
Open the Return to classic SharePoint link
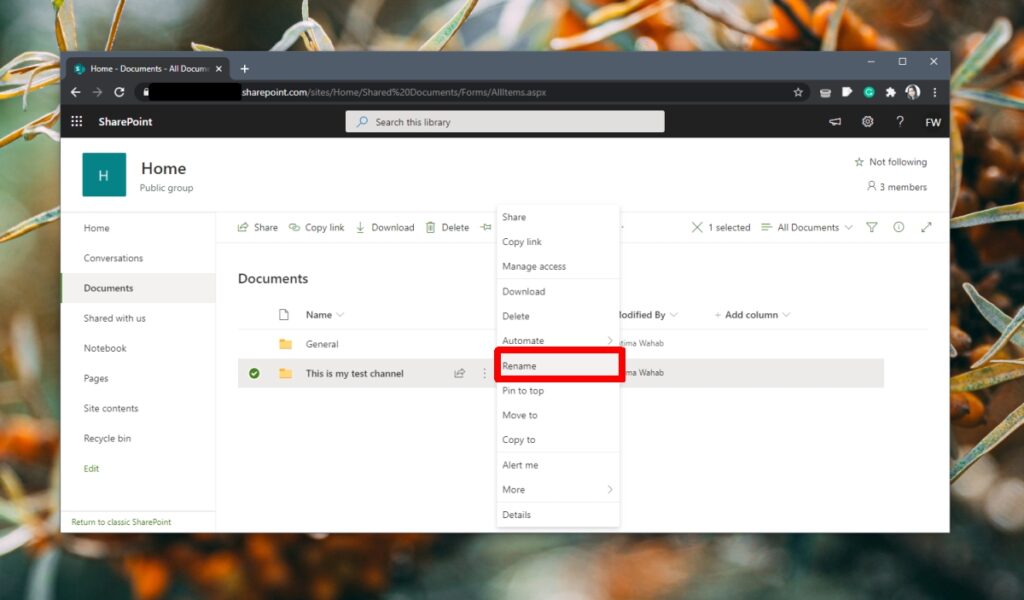(x=122, y=521)
